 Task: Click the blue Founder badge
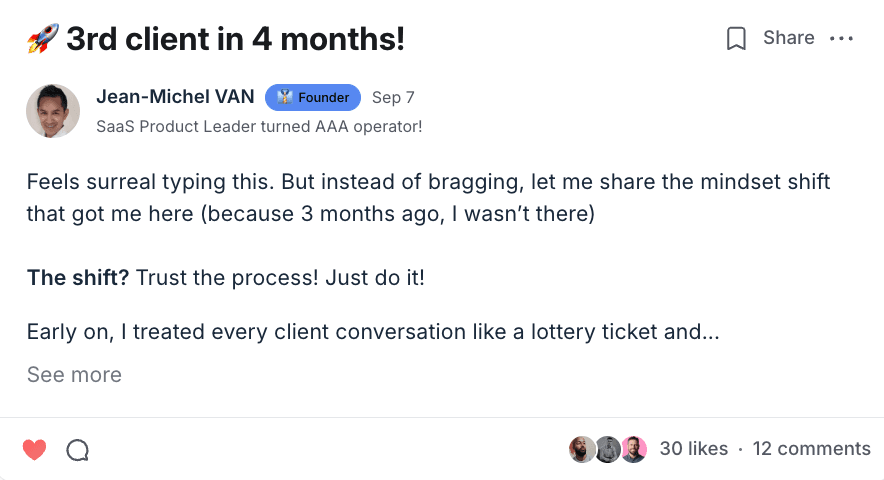(x=313, y=98)
